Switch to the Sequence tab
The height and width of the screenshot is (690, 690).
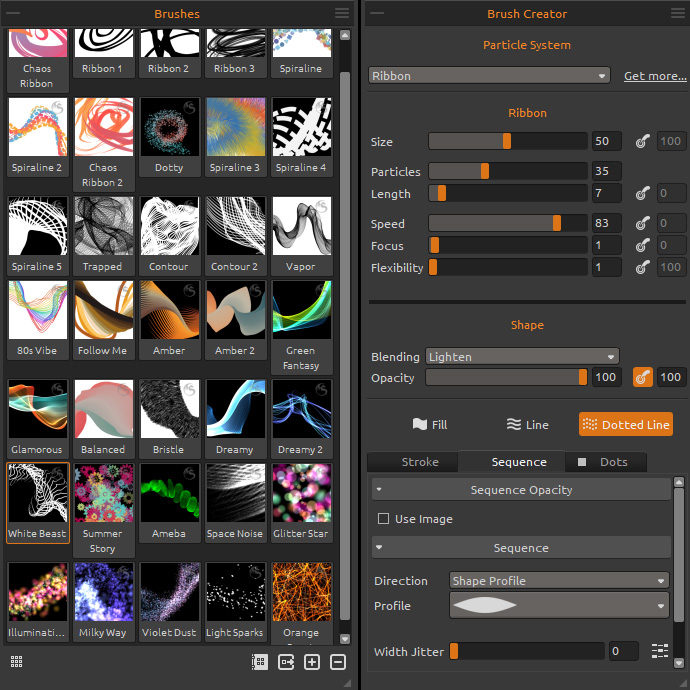click(518, 462)
